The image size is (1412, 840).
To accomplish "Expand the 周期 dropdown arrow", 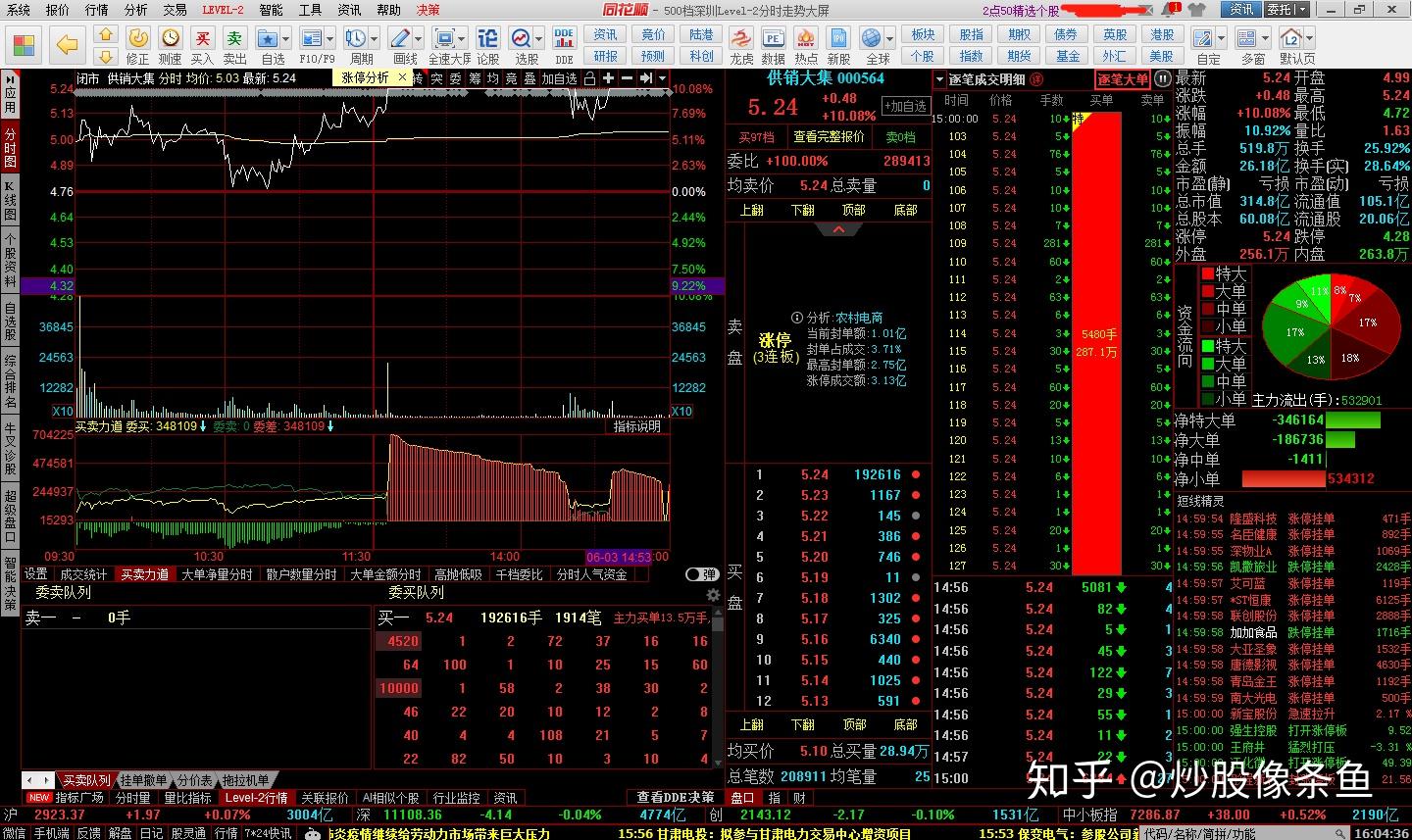I will coord(374,39).
